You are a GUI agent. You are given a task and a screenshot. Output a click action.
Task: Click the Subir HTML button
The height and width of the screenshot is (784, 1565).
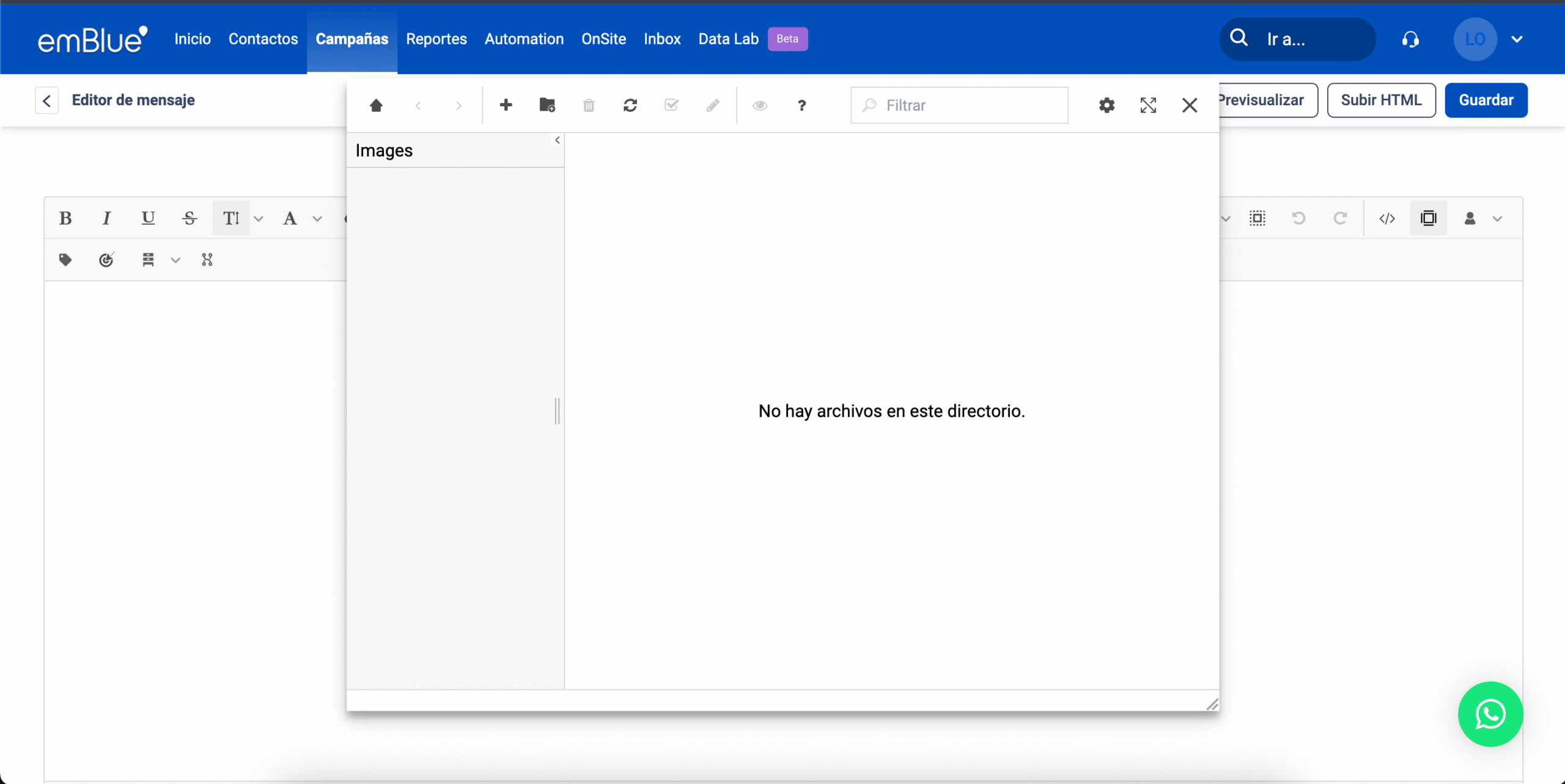[x=1381, y=100]
